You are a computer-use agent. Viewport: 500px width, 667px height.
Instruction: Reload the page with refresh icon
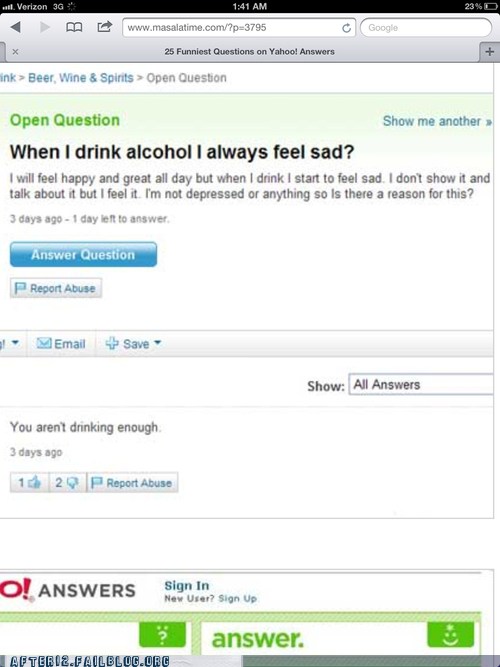pyautogui.click(x=346, y=28)
